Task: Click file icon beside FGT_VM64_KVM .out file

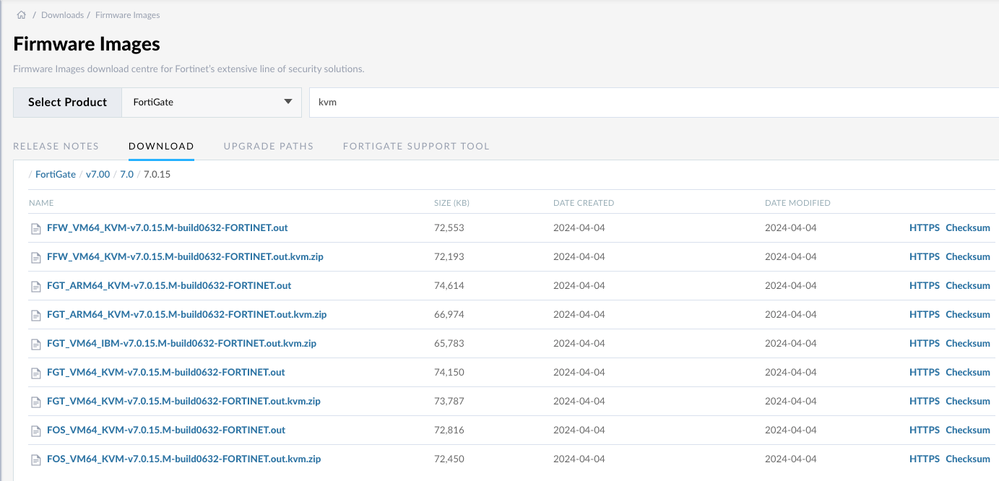Action: pyautogui.click(x=36, y=373)
